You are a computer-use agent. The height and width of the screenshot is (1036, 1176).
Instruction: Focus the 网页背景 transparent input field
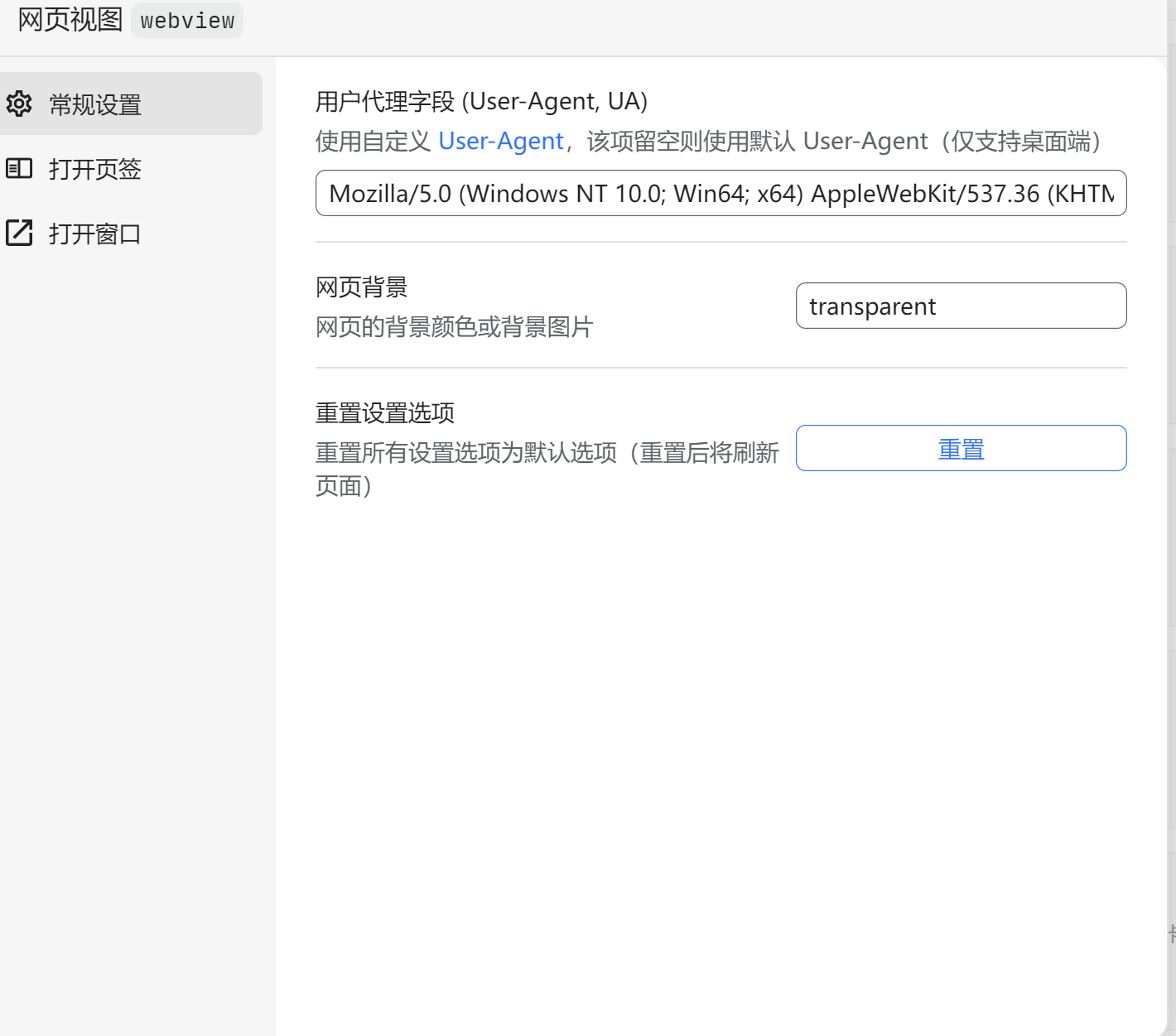click(x=961, y=306)
